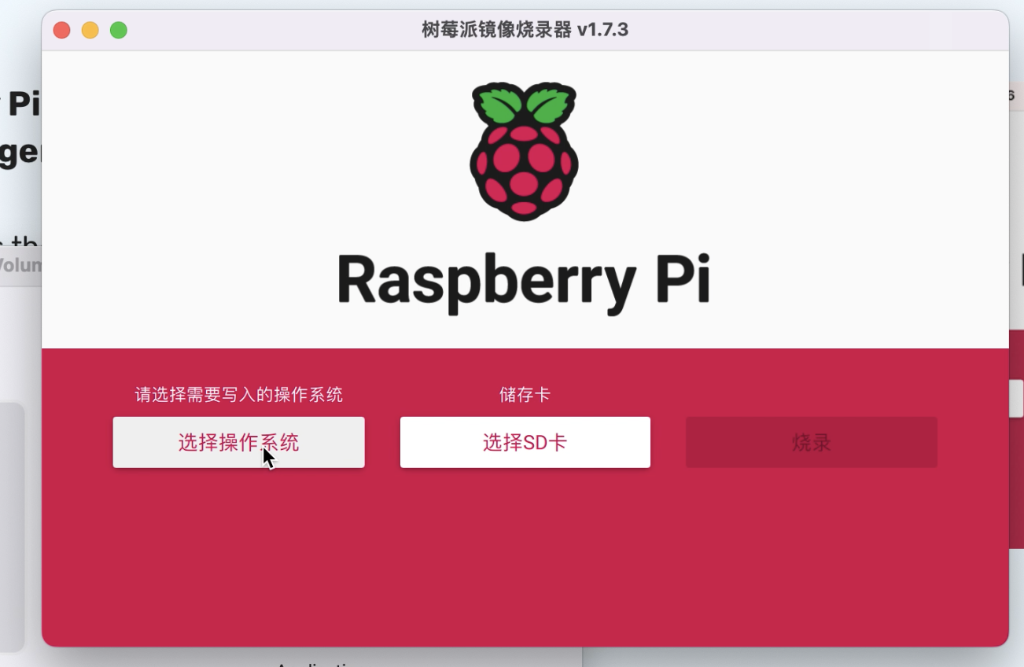Click the 请选择需要写入的操作系统 label
This screenshot has width=1024, height=667.
(x=238, y=395)
